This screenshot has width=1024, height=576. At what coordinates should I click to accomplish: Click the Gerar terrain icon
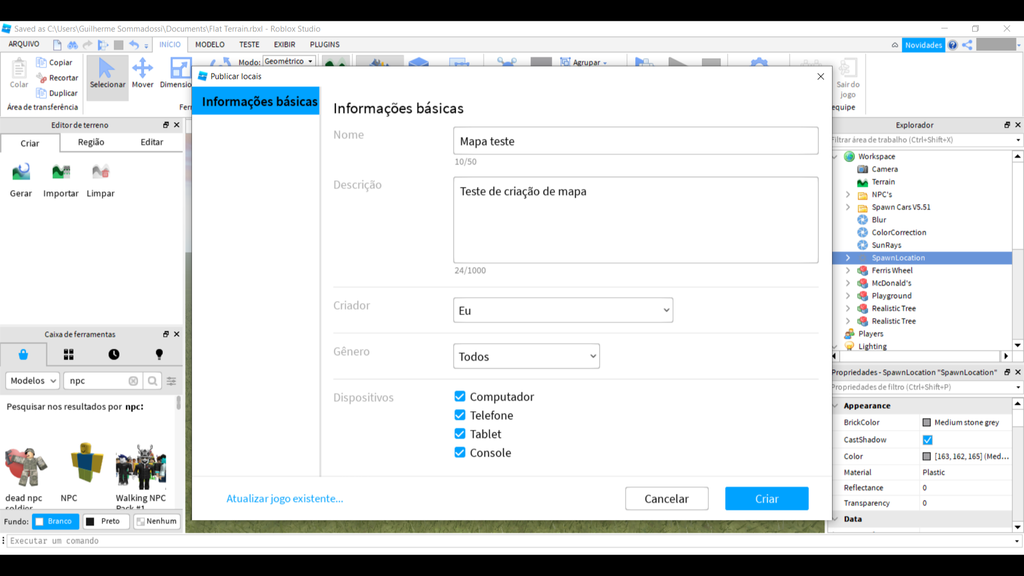point(21,172)
